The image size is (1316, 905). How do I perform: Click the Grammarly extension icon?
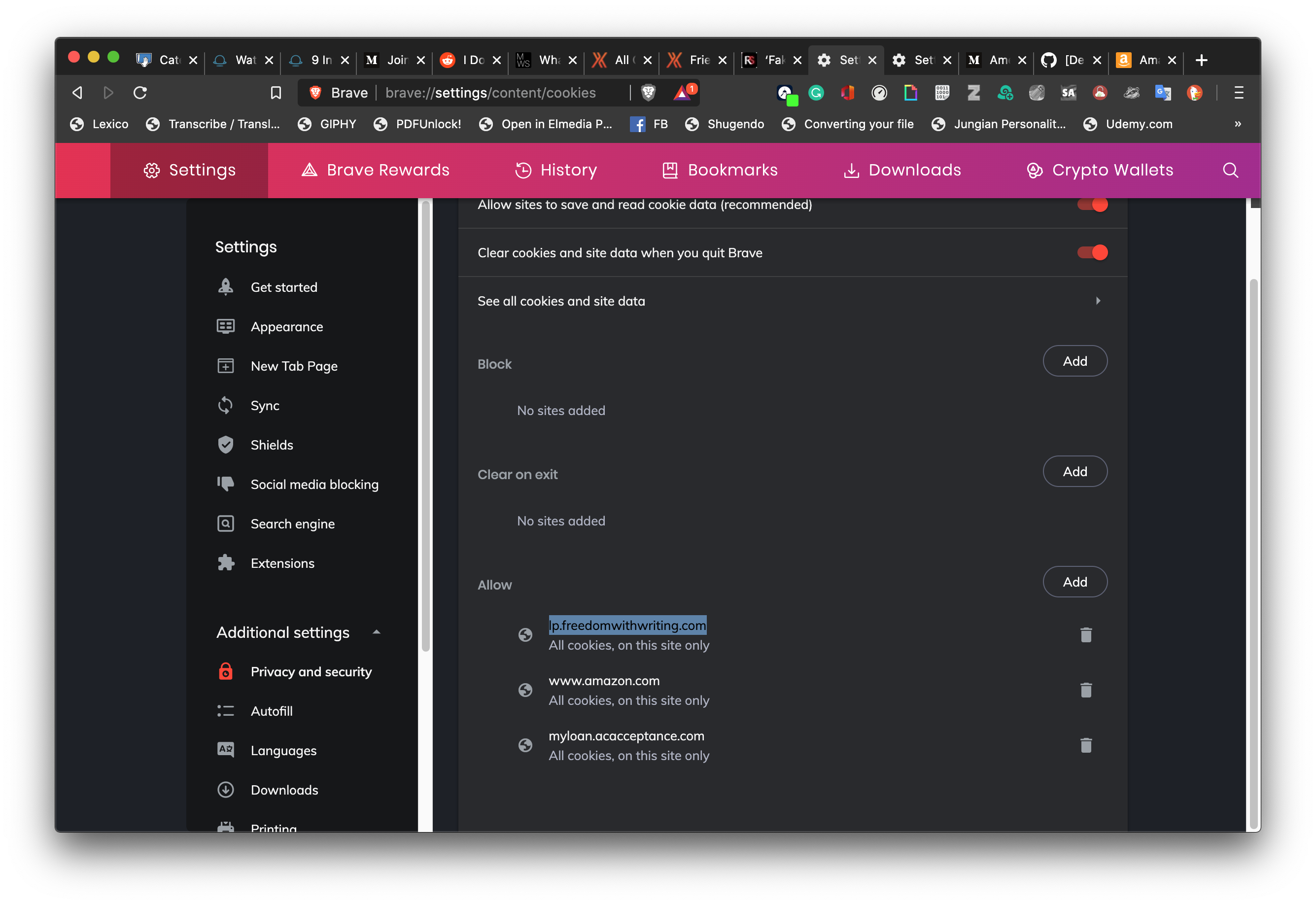[x=816, y=93]
